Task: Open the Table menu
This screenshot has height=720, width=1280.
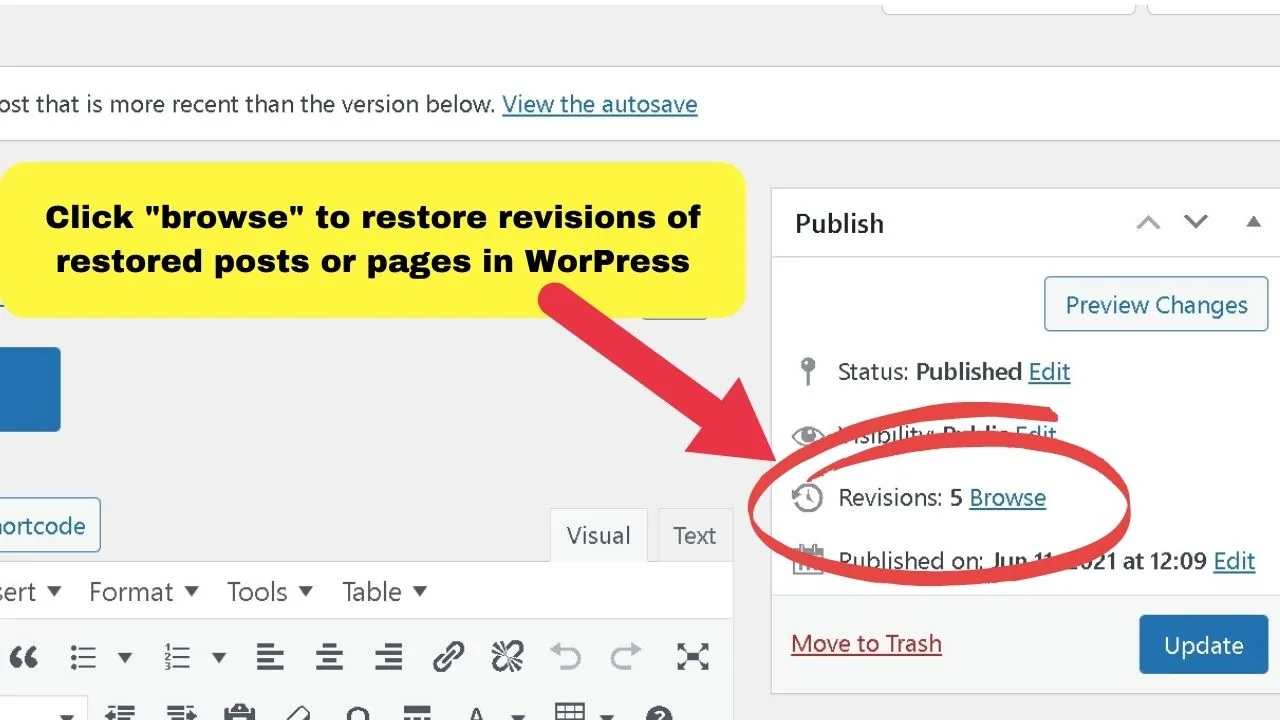Action: (x=385, y=592)
